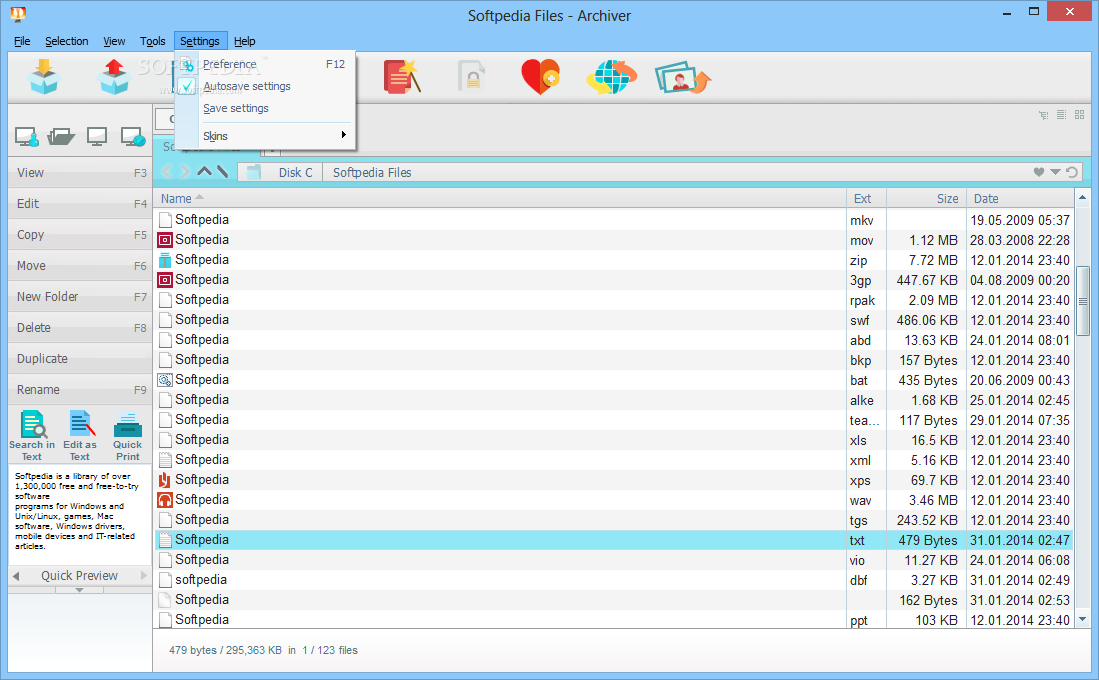Click the Softpedia Files breadcrumb

tap(371, 172)
